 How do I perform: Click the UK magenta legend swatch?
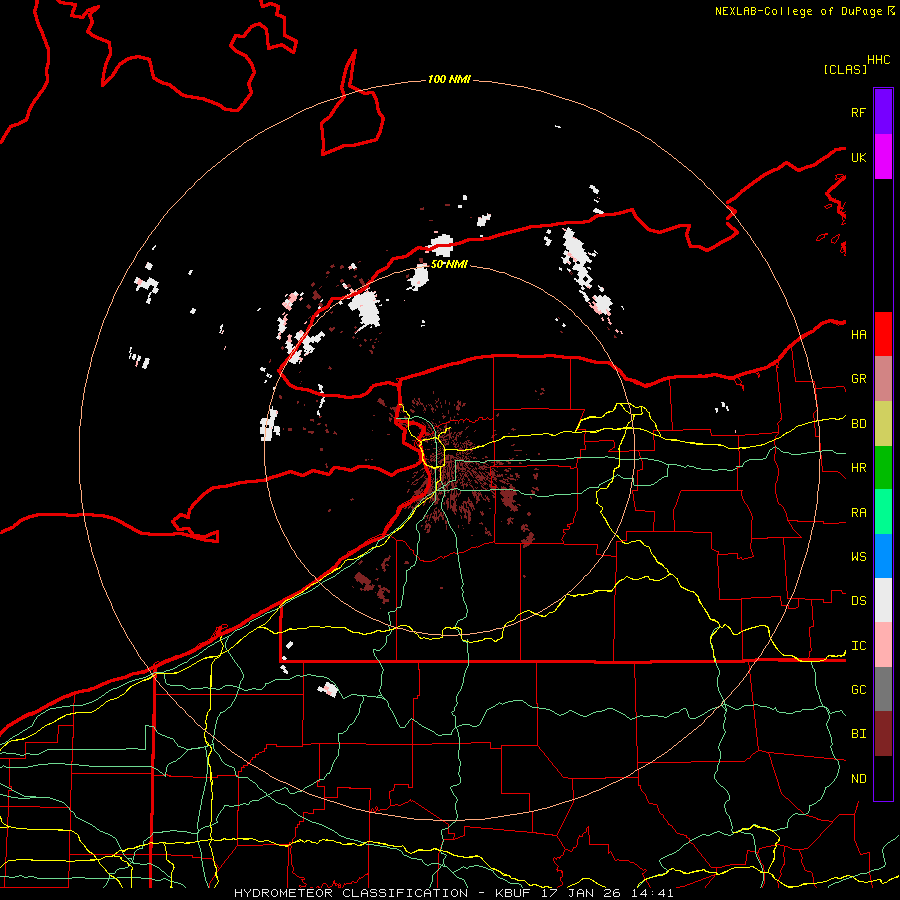[883, 157]
